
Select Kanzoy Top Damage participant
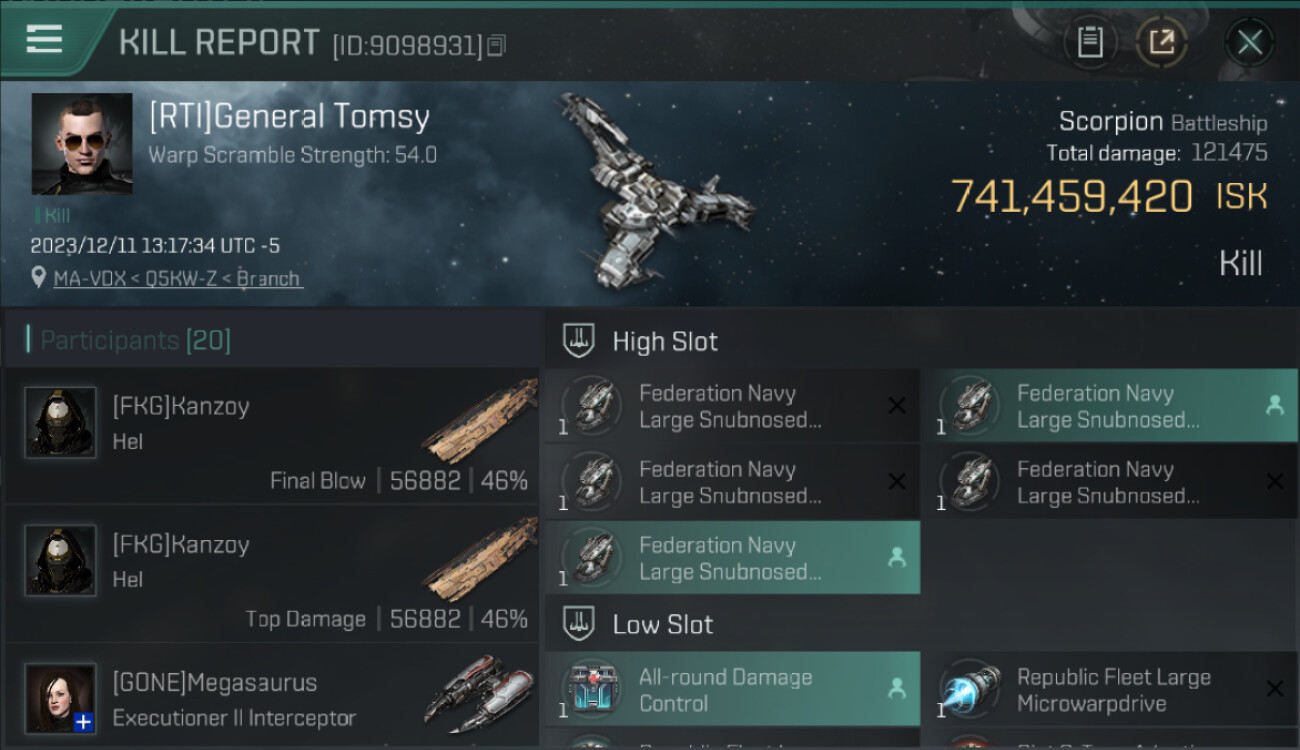pos(272,574)
